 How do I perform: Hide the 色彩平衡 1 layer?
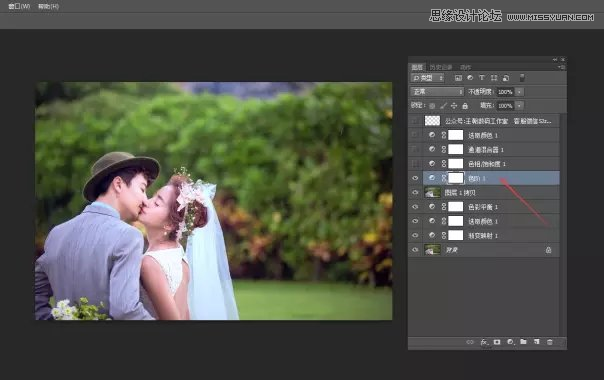(x=415, y=207)
